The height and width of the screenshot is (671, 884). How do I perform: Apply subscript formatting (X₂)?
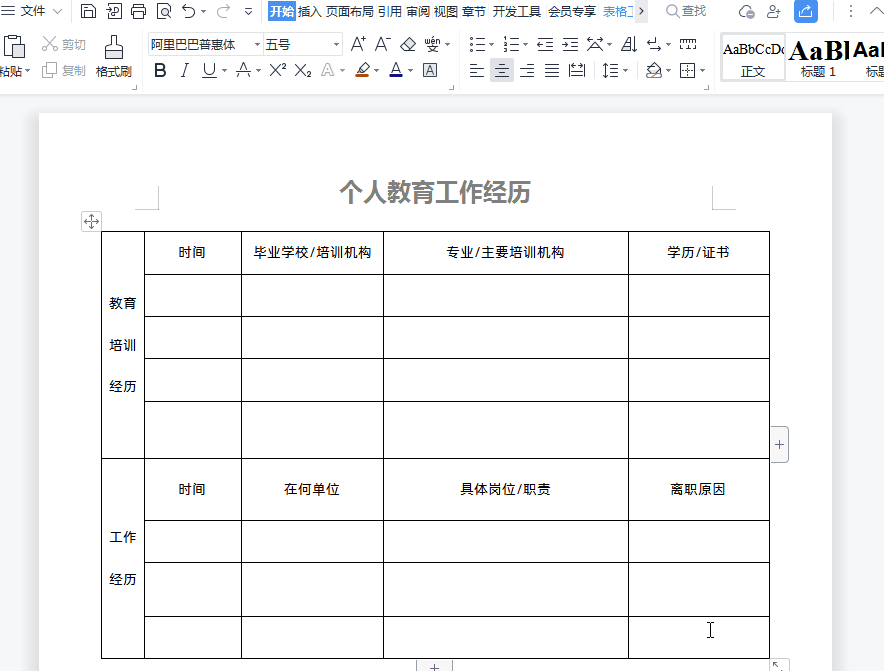303,70
